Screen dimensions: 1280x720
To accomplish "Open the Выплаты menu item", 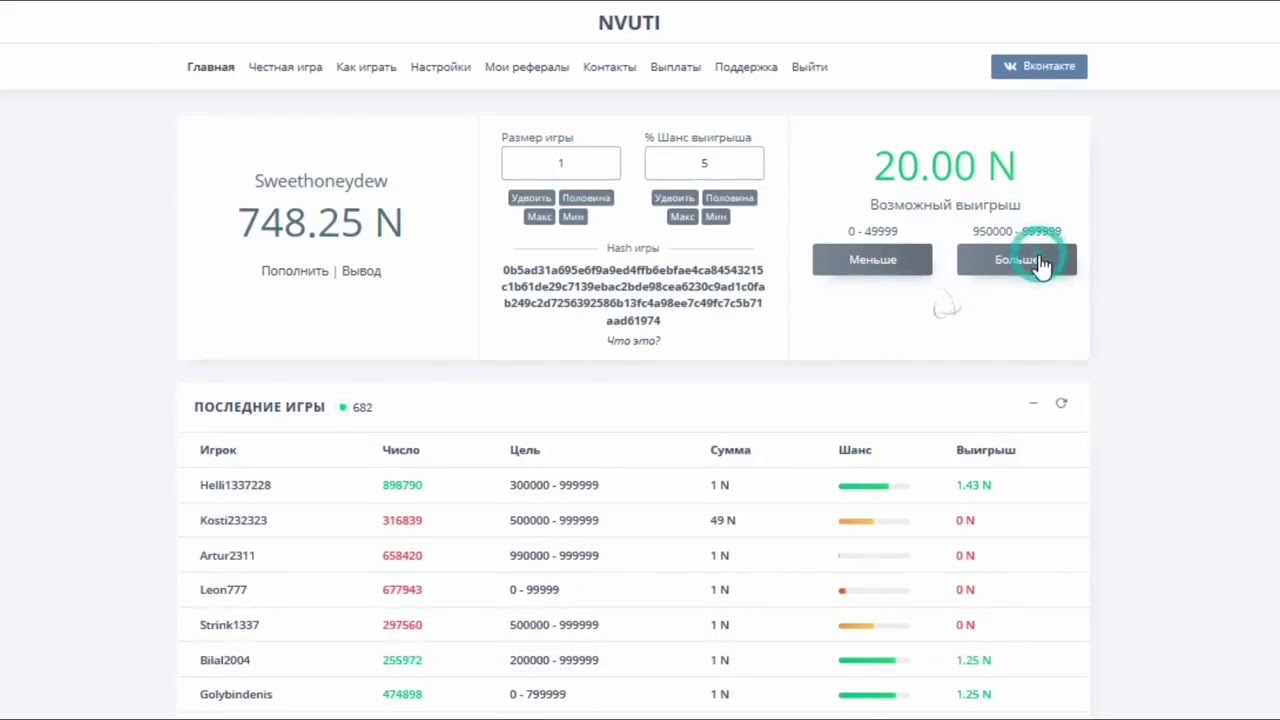I will [x=676, y=67].
